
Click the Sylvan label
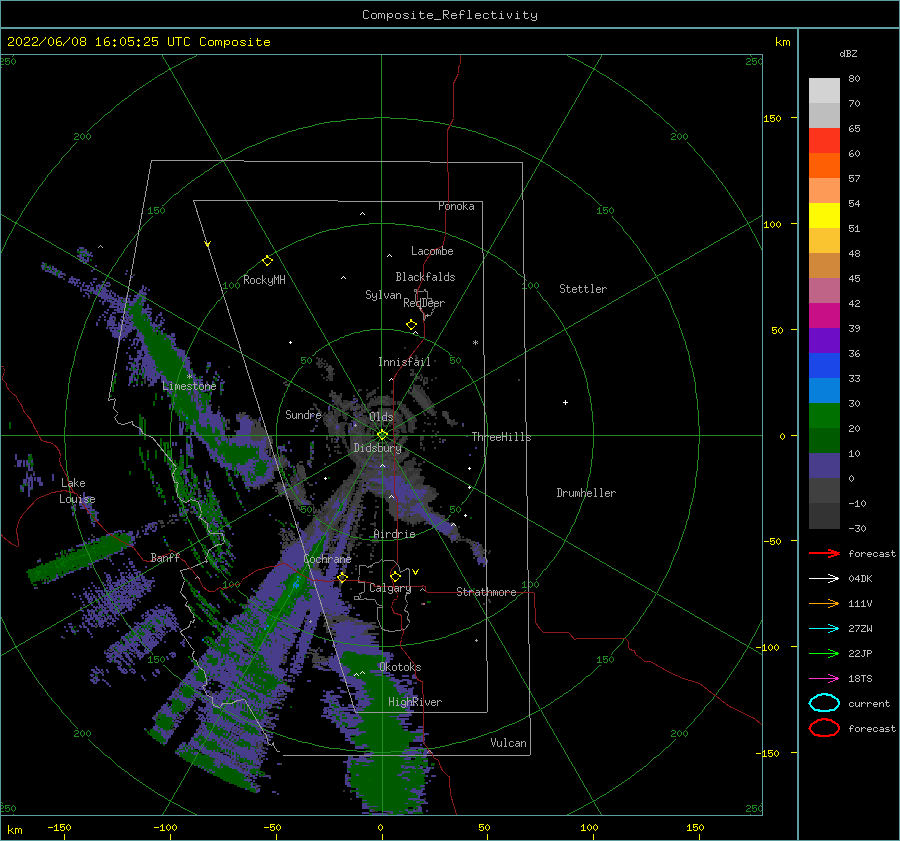tap(383, 295)
